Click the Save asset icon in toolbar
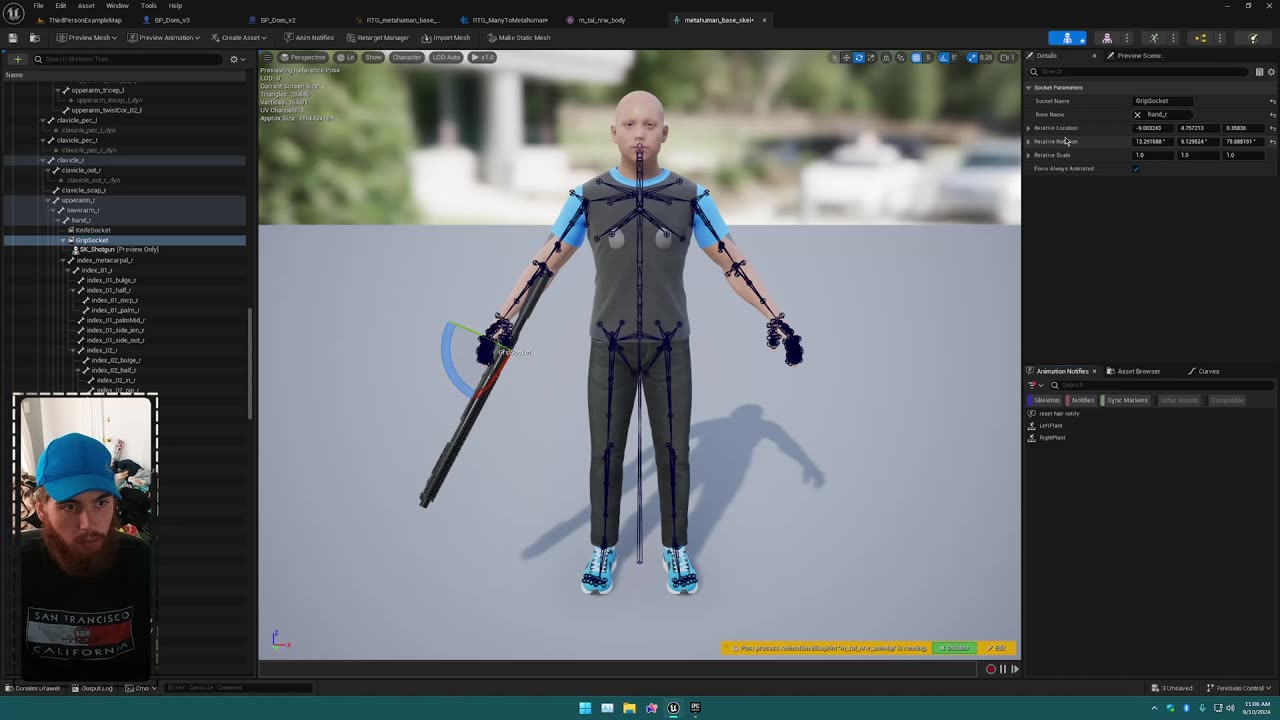 13,38
